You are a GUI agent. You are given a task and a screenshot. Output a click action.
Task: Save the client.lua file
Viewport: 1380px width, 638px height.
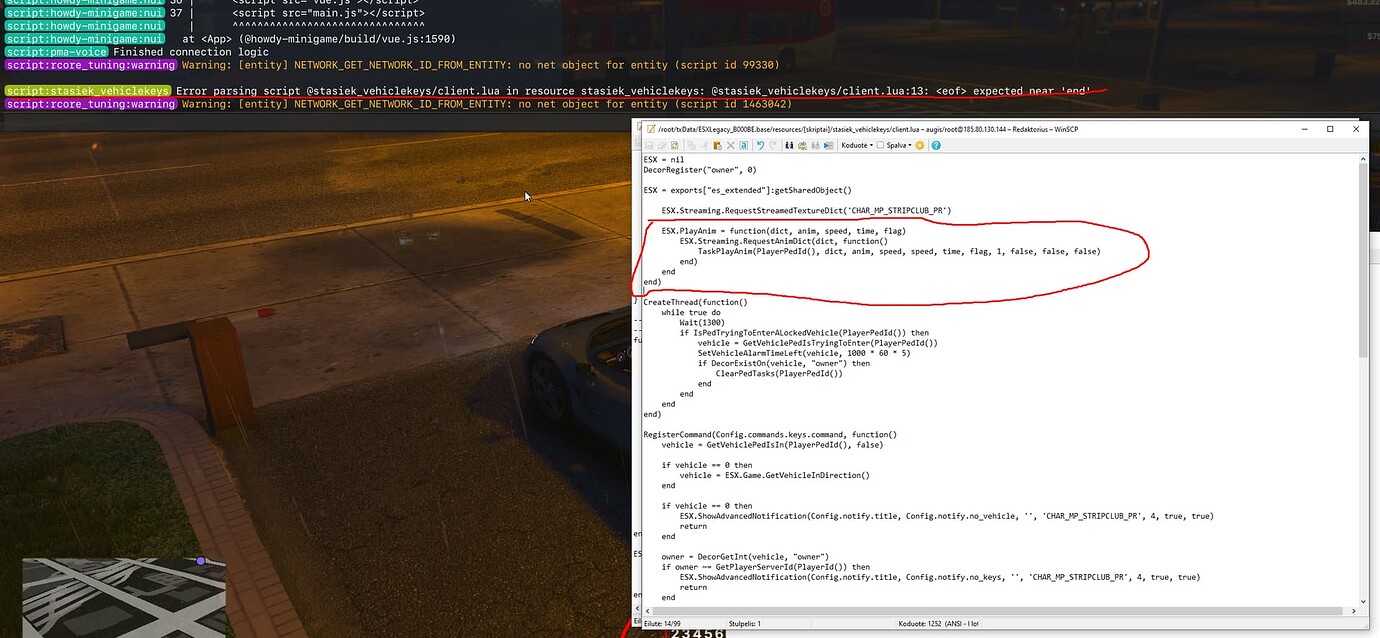648,145
